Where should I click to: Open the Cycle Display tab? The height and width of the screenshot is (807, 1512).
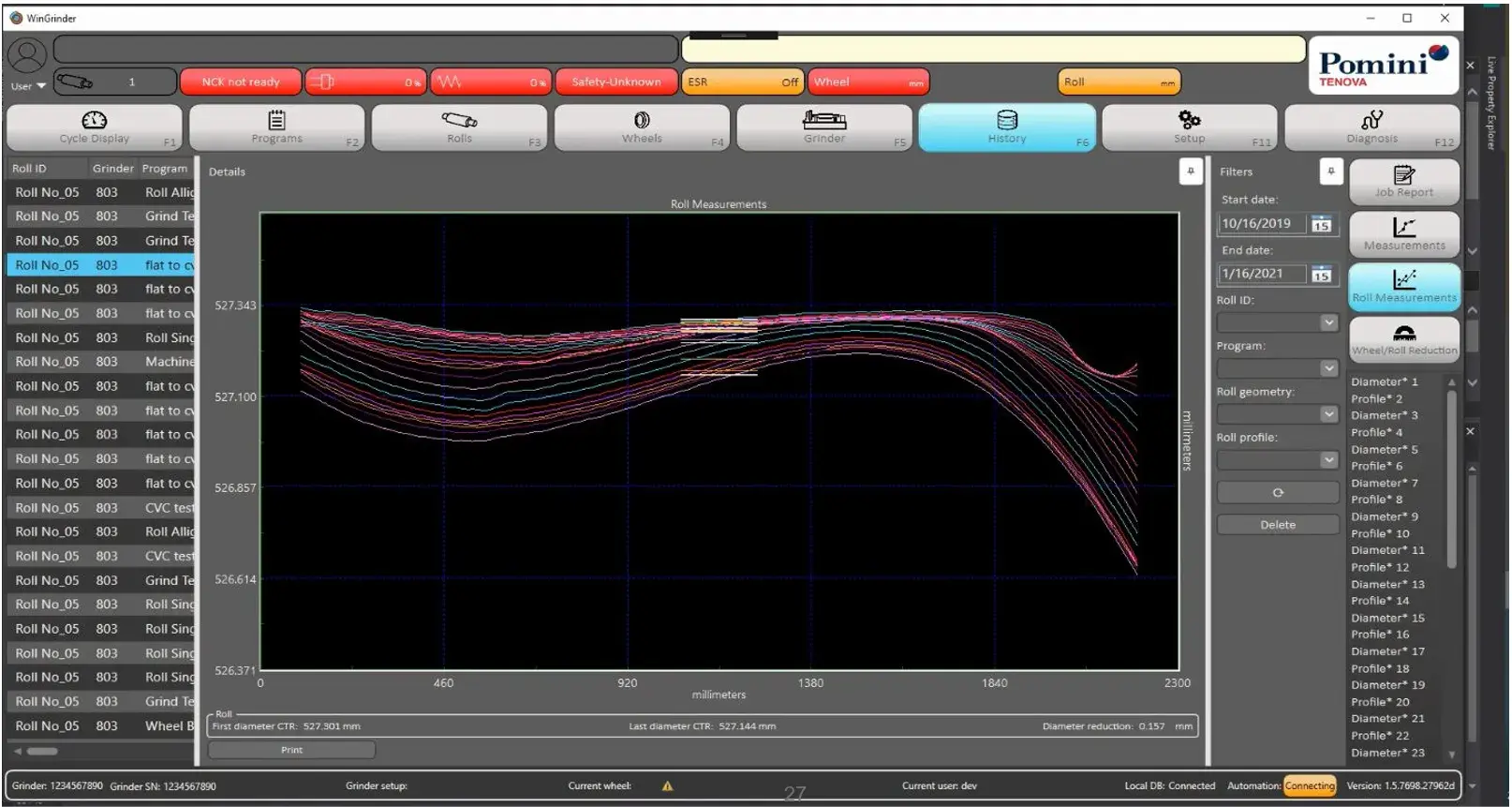tap(94, 127)
